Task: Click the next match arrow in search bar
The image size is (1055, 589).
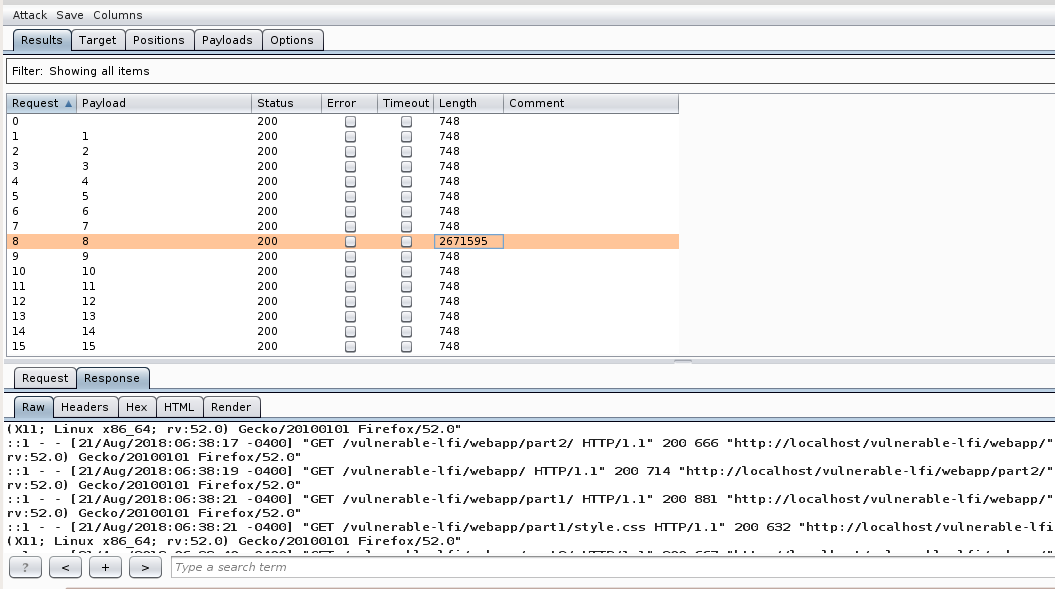Action: 144,567
